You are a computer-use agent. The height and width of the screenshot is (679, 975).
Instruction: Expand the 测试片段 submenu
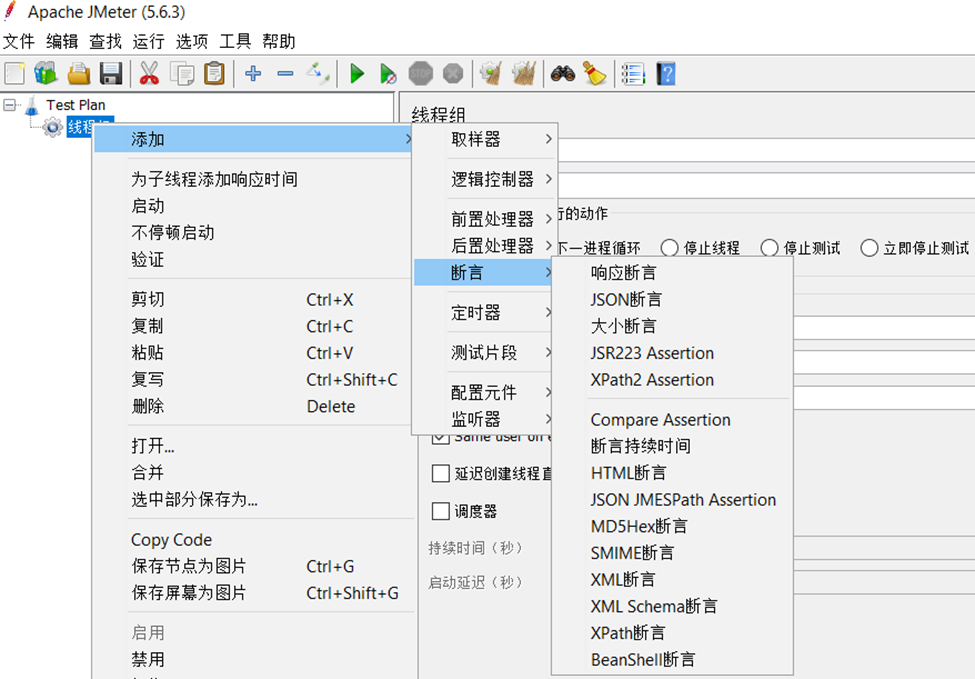click(x=484, y=353)
